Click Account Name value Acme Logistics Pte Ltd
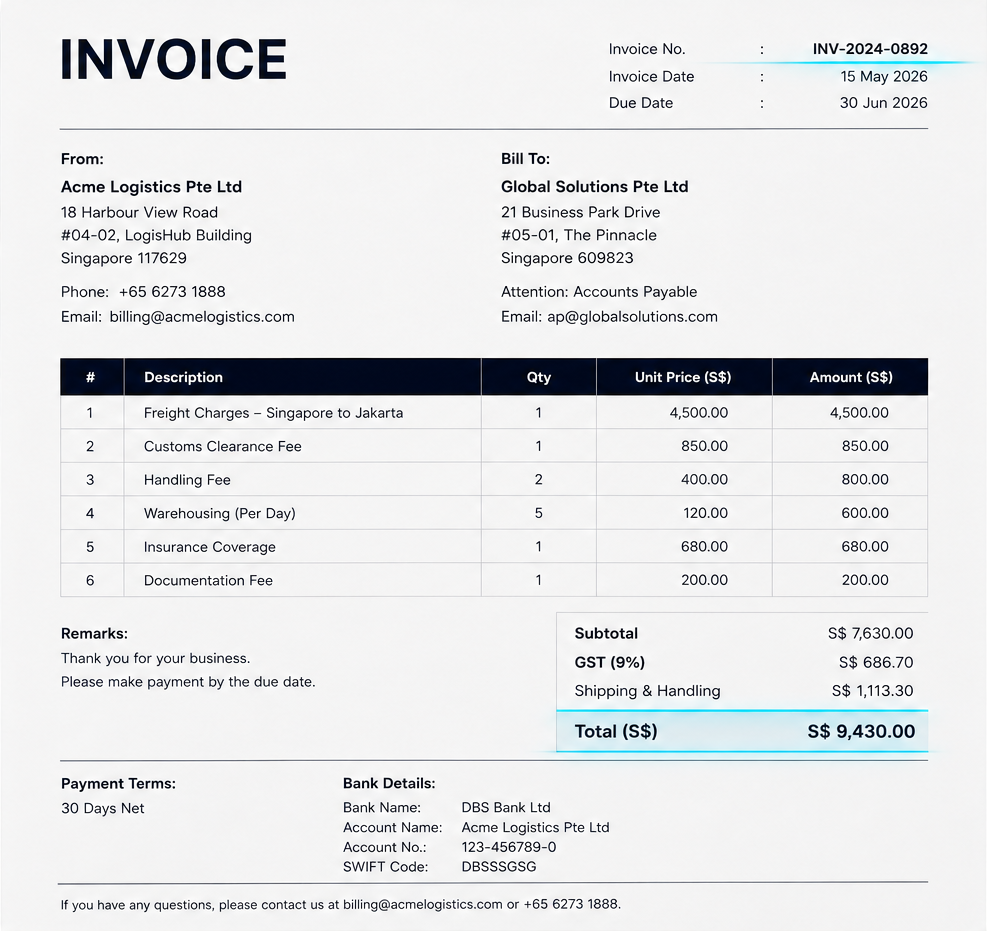The width and height of the screenshot is (987, 931). coord(535,827)
